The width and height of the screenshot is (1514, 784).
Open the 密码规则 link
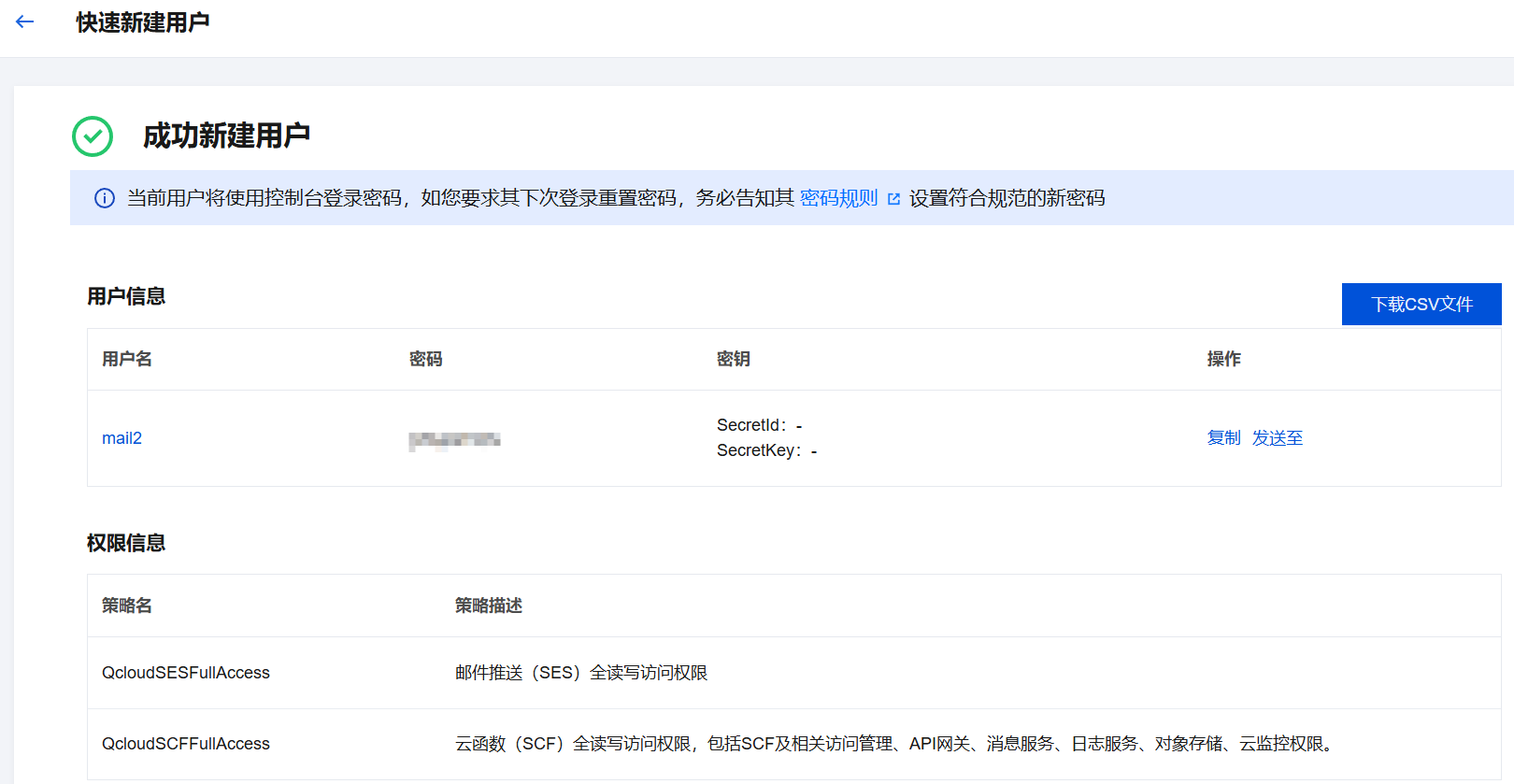tap(838, 198)
